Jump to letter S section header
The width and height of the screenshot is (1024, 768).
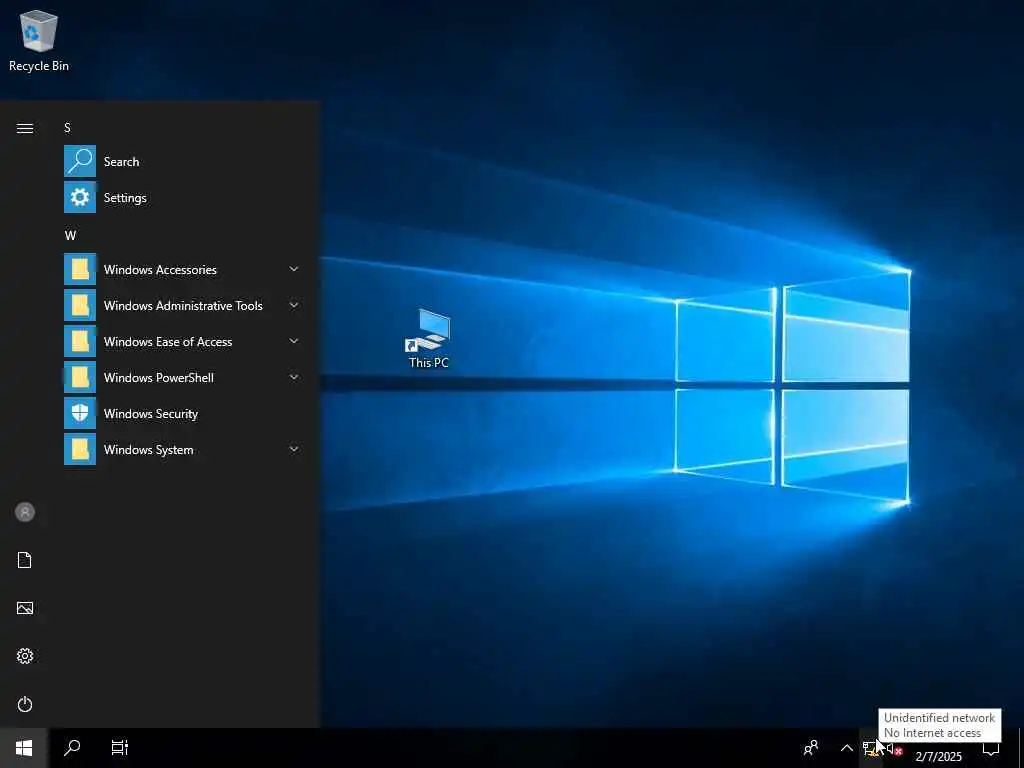[67, 128]
